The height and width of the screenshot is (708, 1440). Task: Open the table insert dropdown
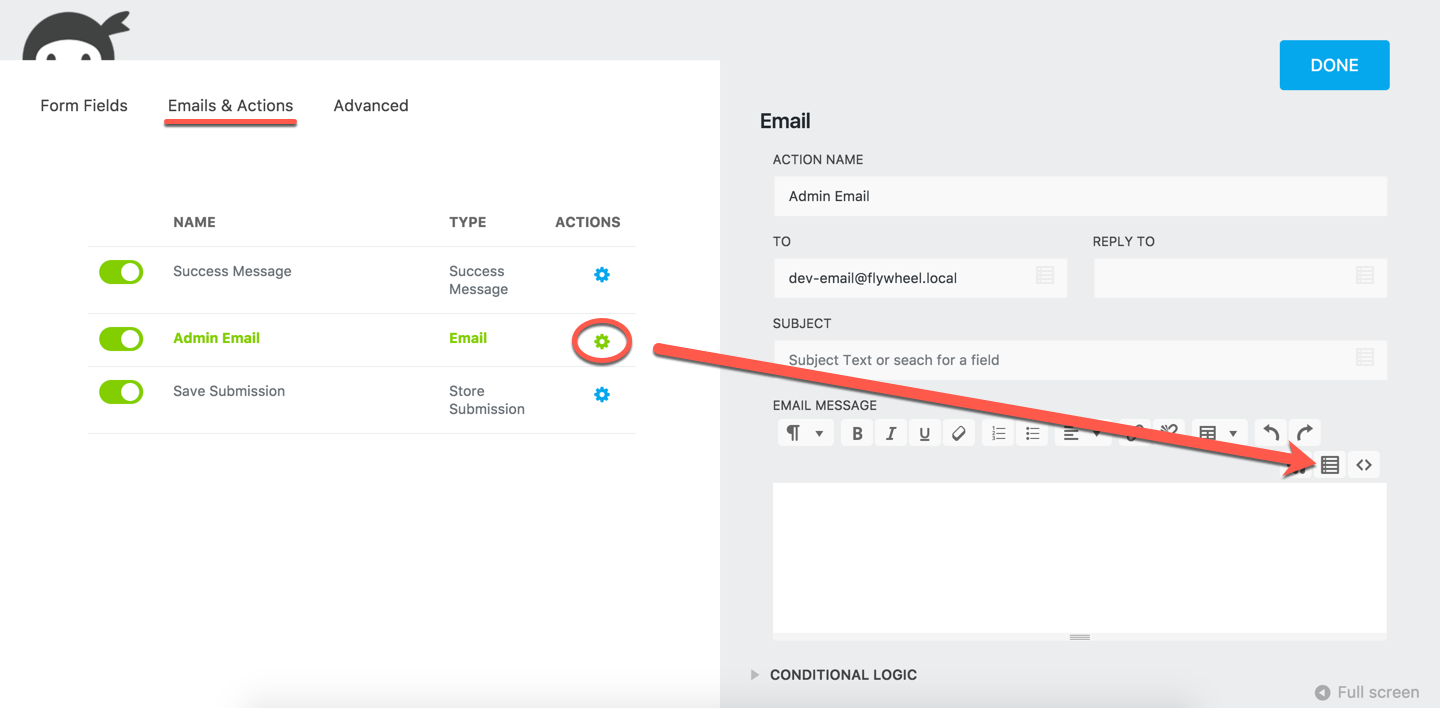tap(1218, 433)
